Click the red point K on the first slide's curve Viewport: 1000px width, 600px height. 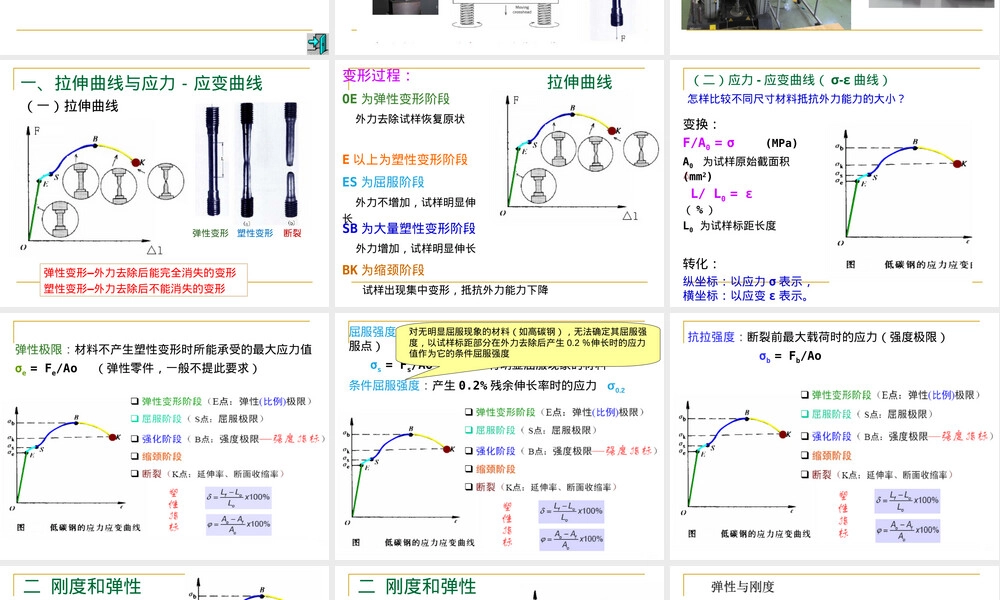pos(136,163)
